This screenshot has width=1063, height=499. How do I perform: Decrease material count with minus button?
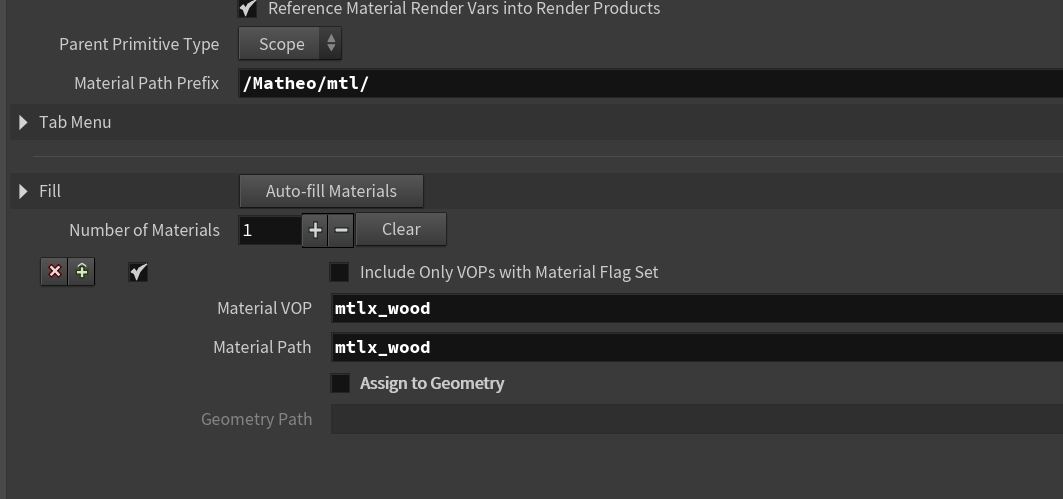coord(341,230)
